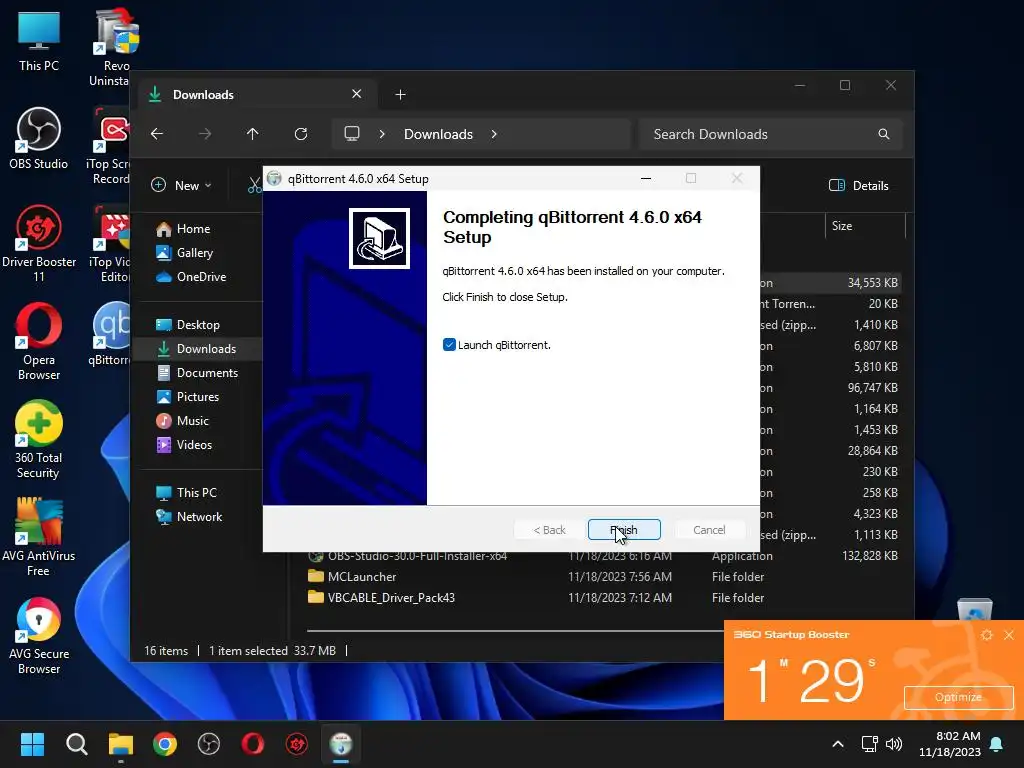
Task: Open OBS Studio from the taskbar
Action: click(x=209, y=744)
